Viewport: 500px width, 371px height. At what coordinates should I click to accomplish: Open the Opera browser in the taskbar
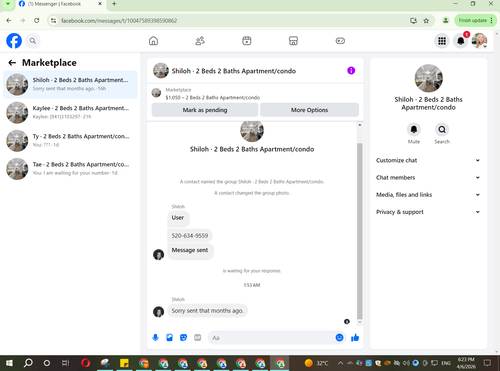85,363
